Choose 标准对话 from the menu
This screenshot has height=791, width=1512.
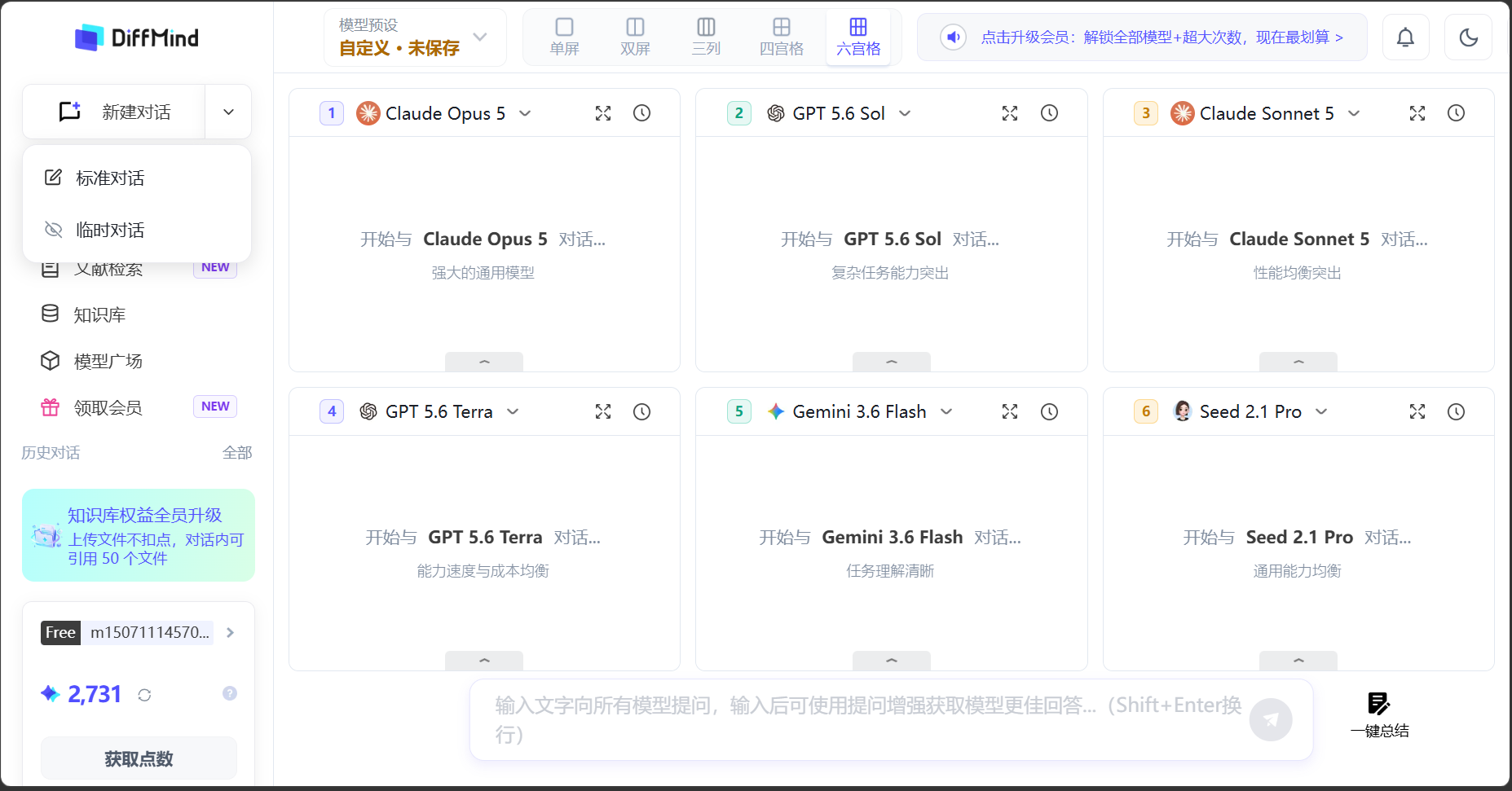coord(137,178)
